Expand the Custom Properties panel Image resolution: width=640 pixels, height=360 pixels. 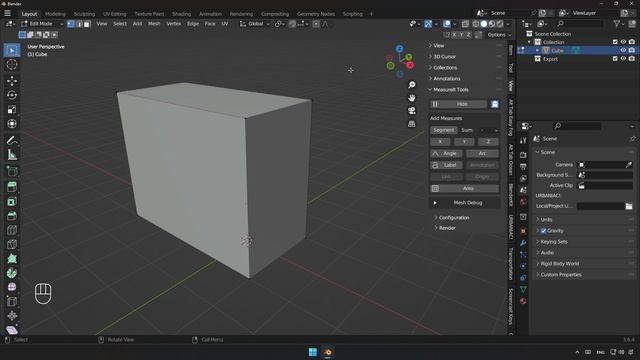point(561,275)
